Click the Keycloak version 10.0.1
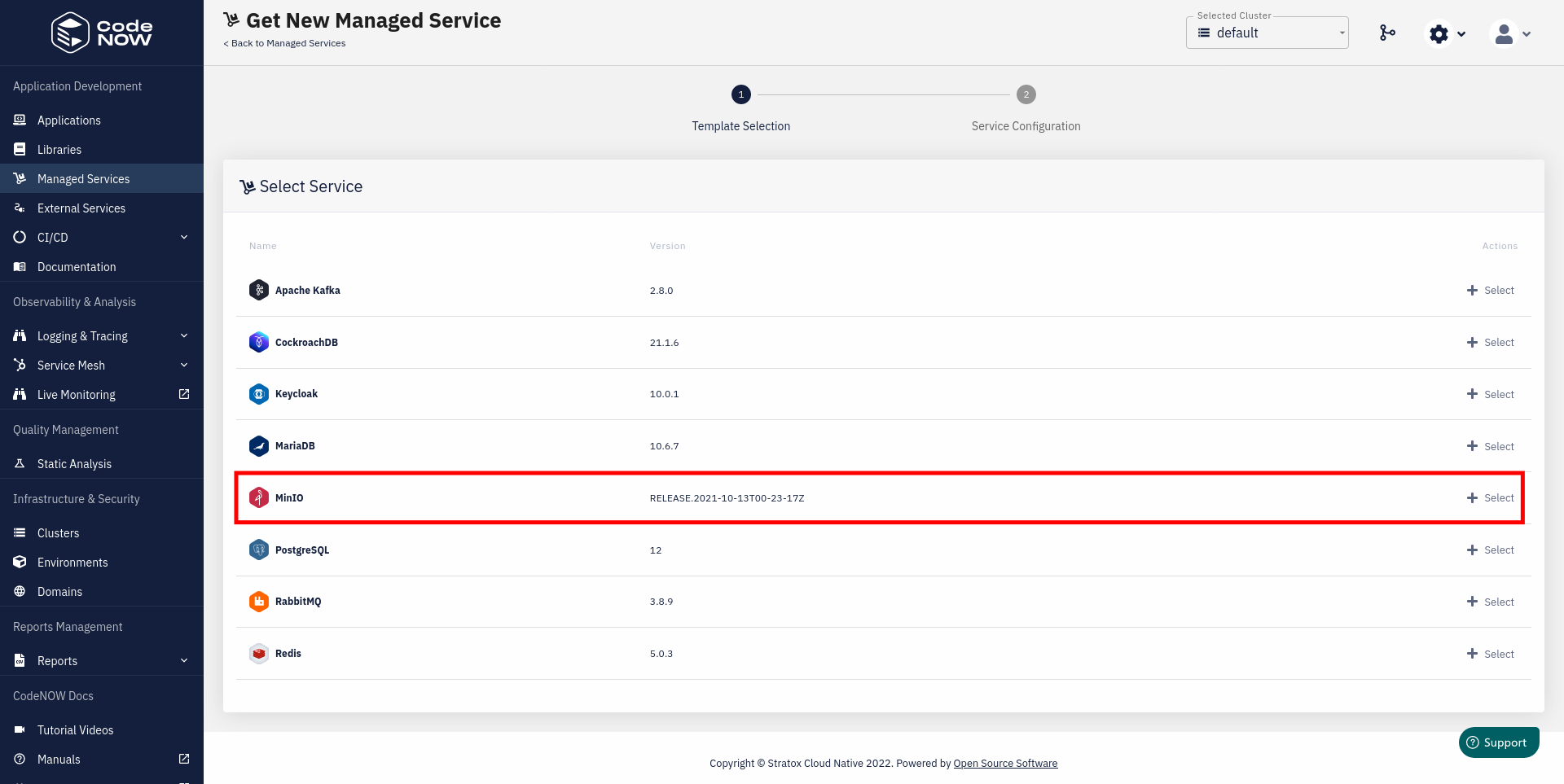 [664, 394]
